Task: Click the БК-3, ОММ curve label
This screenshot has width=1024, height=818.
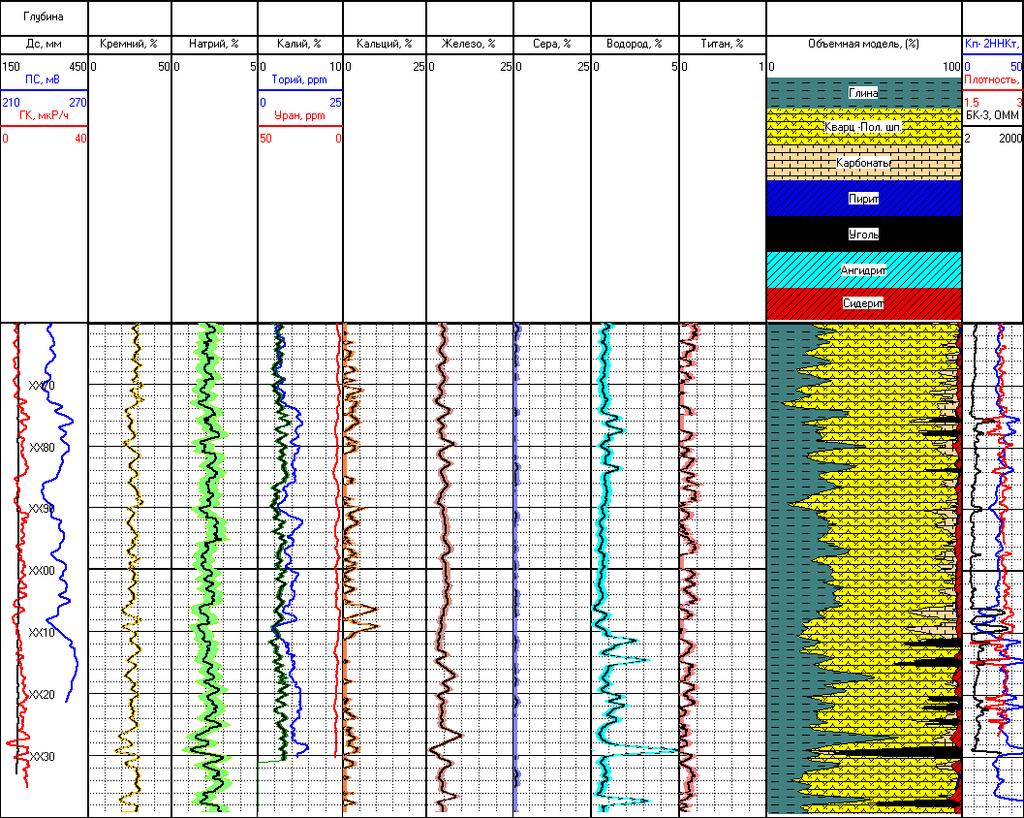Action: point(992,116)
